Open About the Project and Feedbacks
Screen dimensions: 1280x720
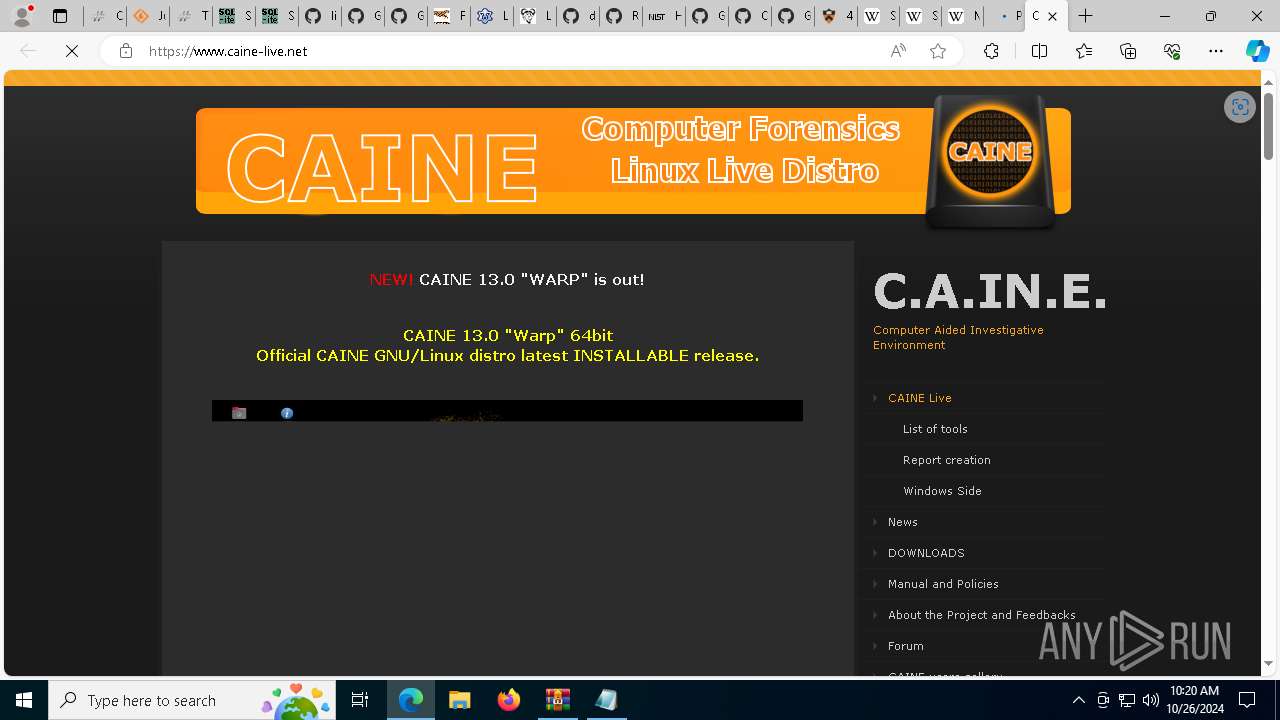981,615
